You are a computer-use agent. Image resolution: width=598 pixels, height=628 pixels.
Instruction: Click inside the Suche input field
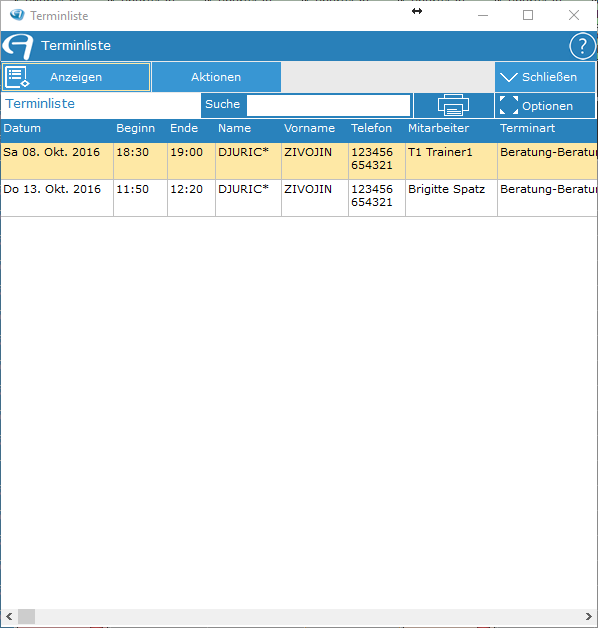(328, 105)
